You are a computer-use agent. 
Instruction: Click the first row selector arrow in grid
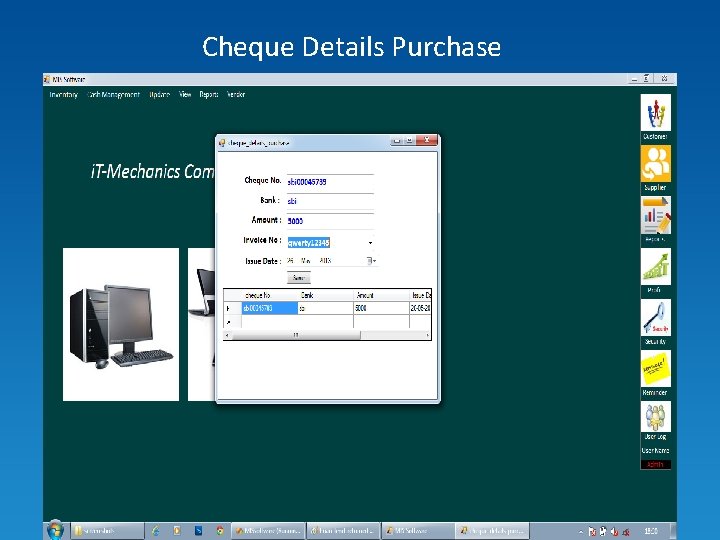pos(232,308)
